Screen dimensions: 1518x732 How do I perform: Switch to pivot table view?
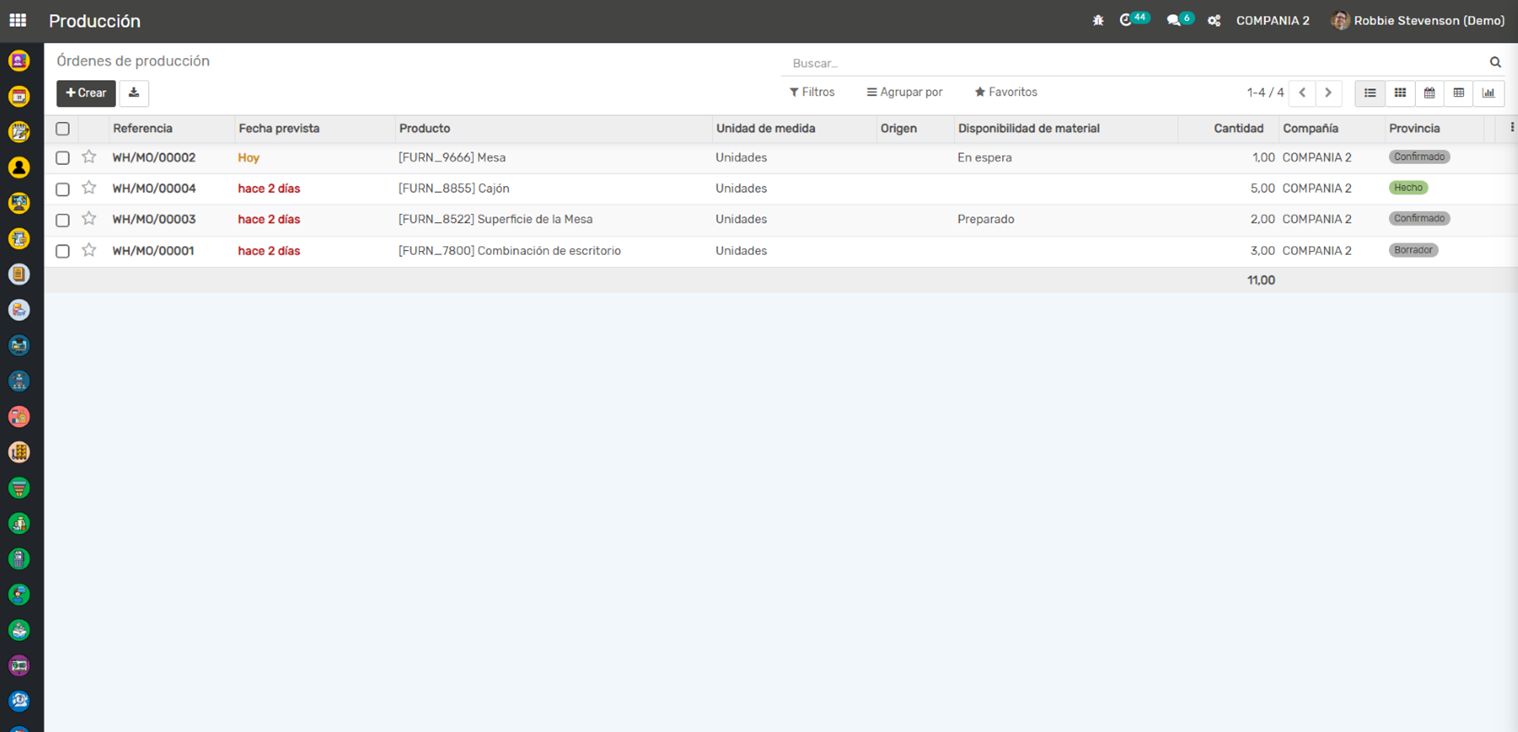tap(1459, 93)
